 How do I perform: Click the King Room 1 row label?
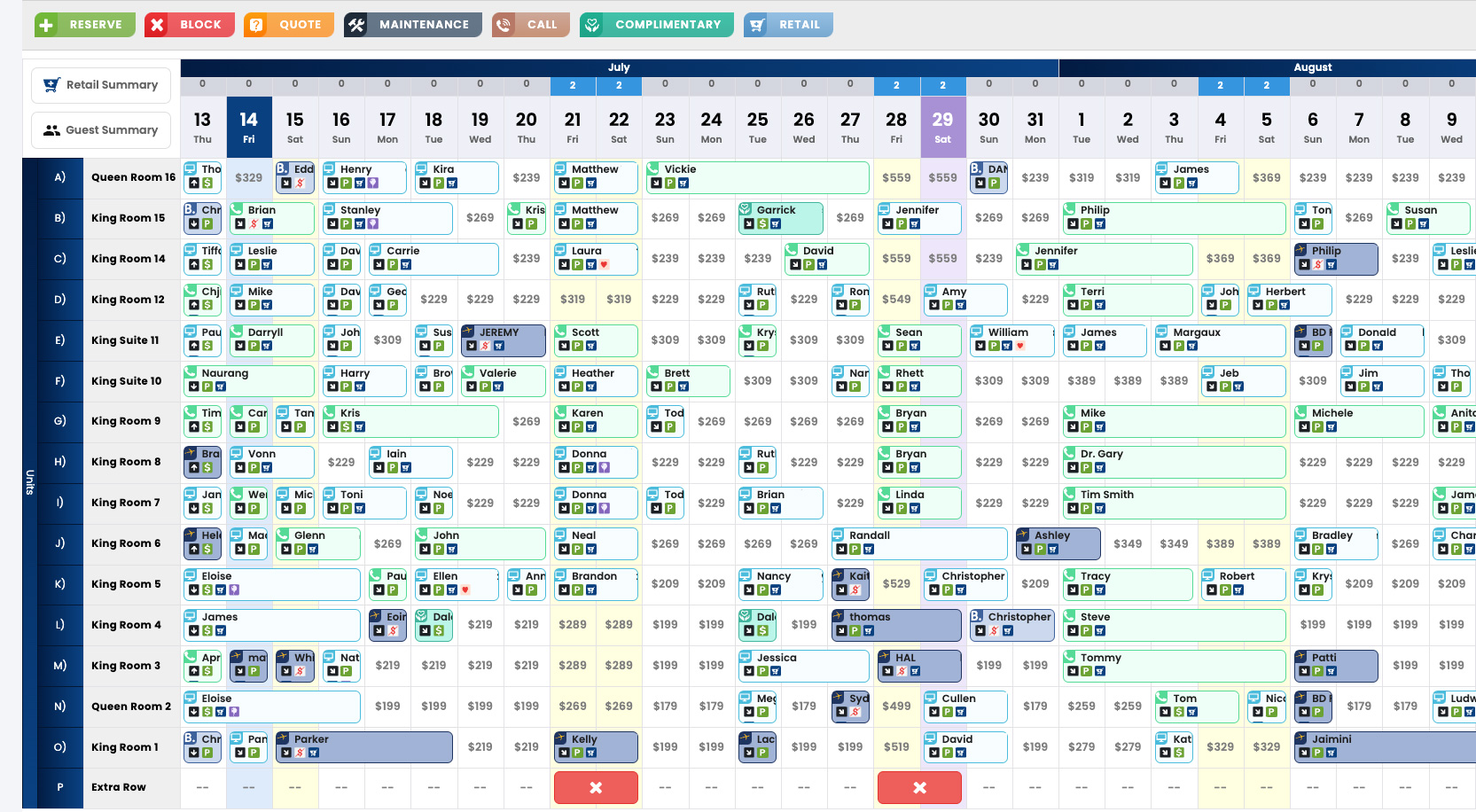point(124,747)
